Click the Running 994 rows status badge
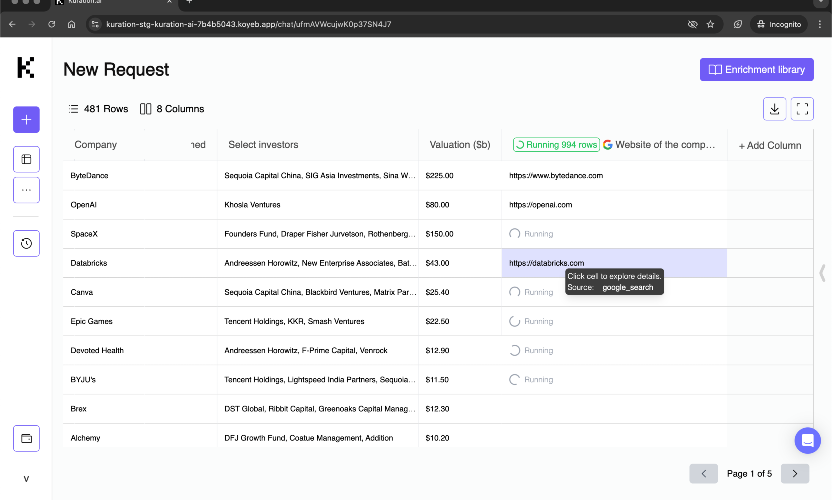 tap(556, 145)
